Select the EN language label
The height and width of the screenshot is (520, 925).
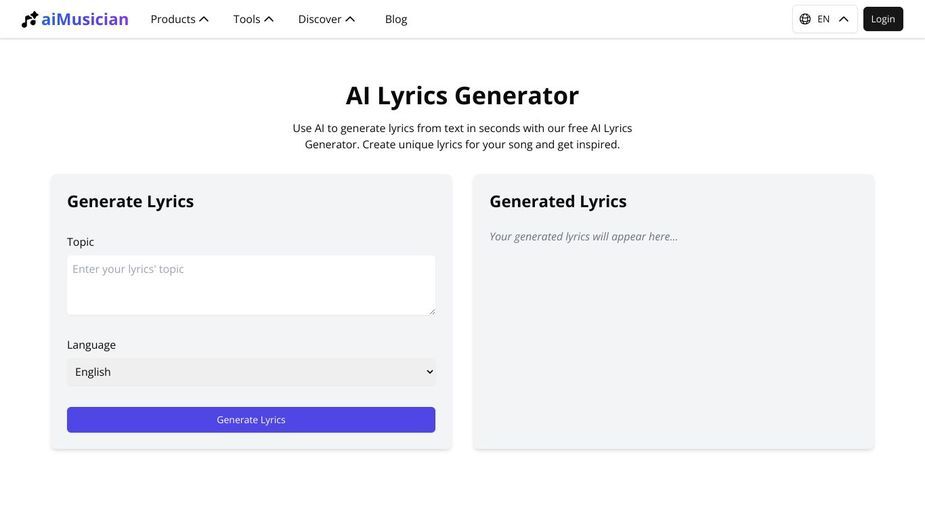click(824, 19)
